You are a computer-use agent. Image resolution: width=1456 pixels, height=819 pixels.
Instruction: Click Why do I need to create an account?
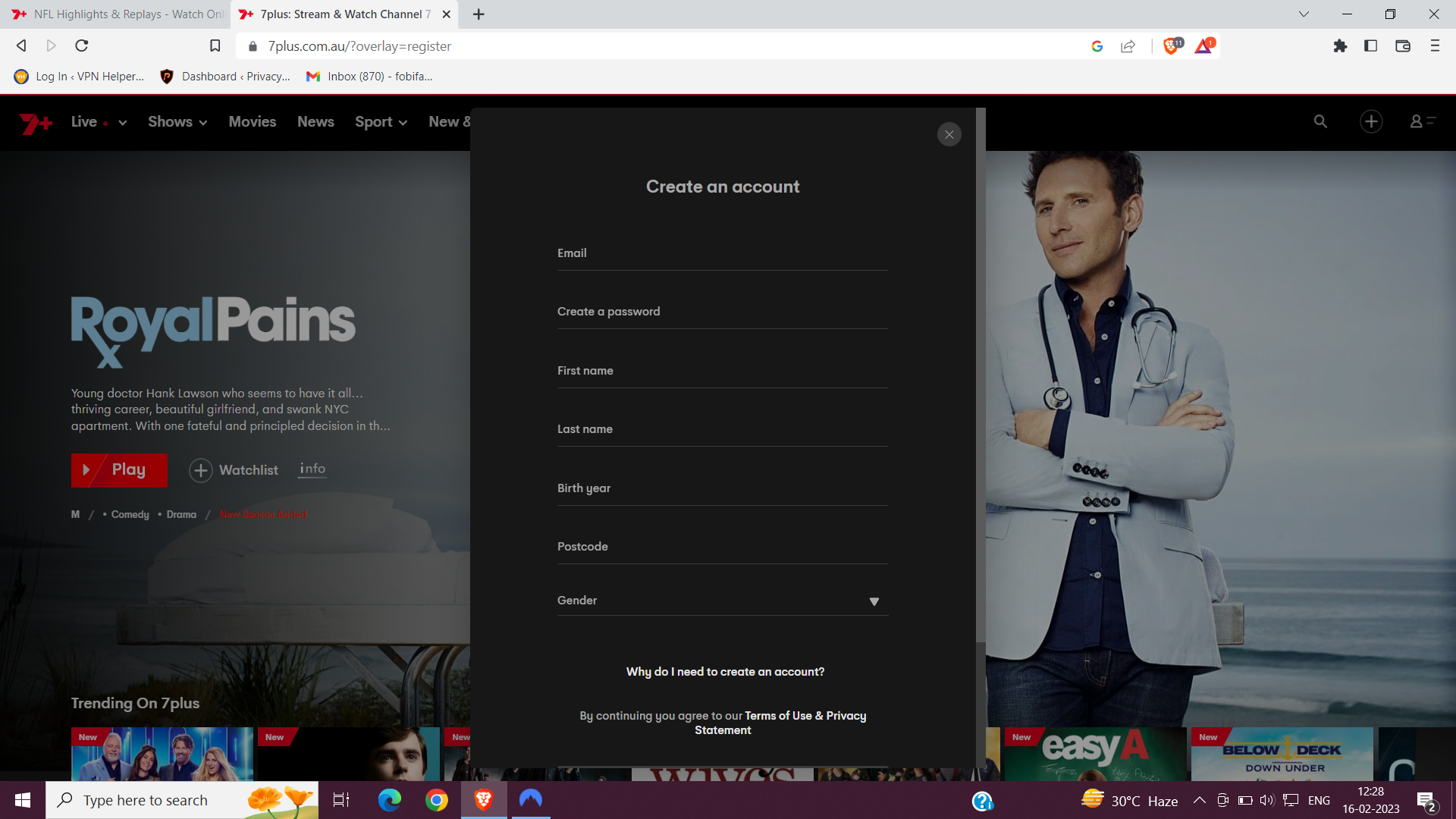[725, 672]
